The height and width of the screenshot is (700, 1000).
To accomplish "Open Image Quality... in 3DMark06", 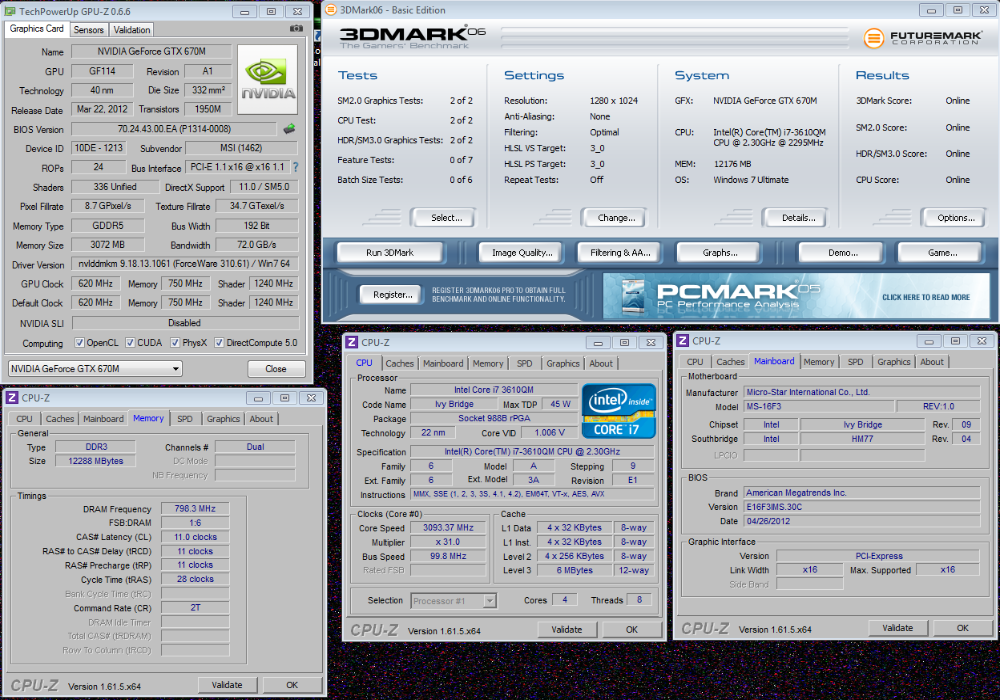I will click(x=522, y=252).
